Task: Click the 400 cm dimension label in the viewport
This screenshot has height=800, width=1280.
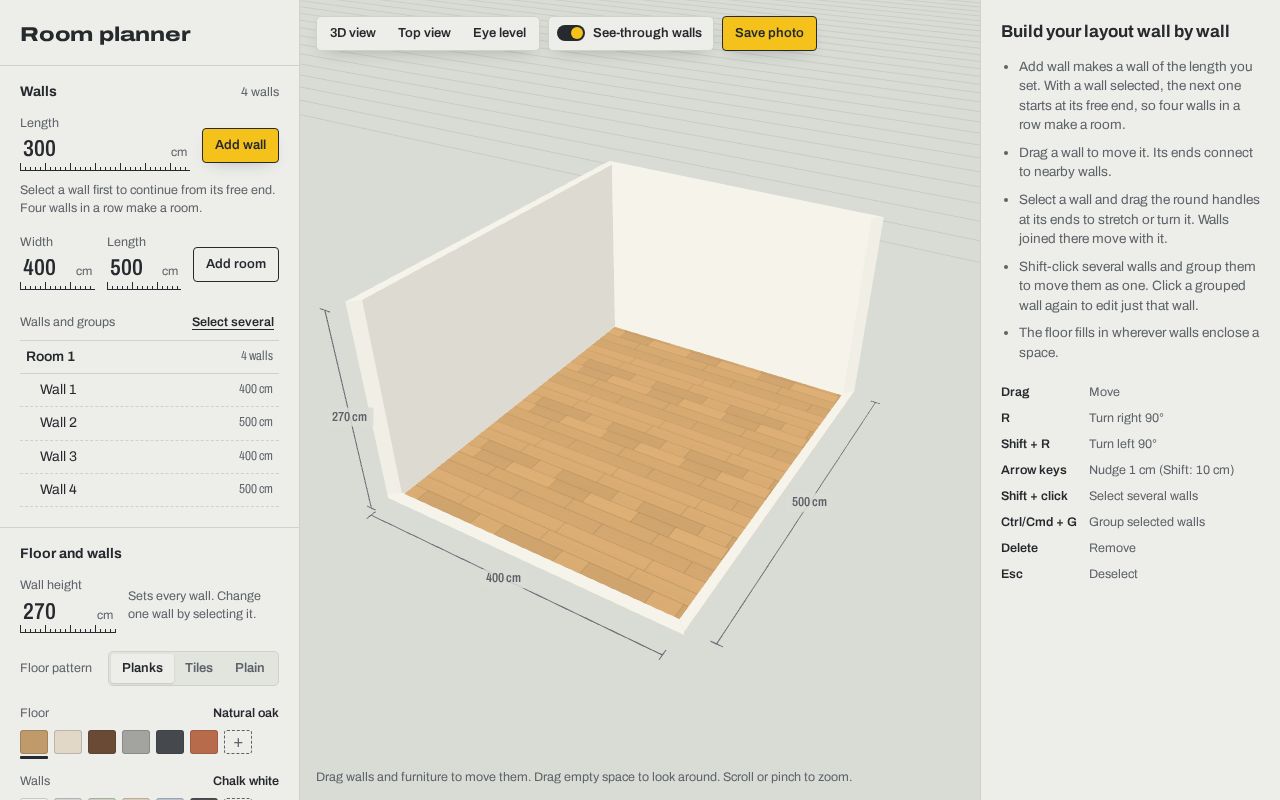Action: click(x=503, y=578)
